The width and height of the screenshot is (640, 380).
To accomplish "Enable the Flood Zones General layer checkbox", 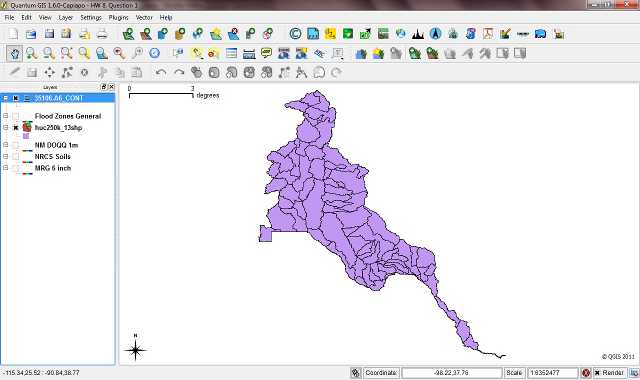I will [16, 116].
